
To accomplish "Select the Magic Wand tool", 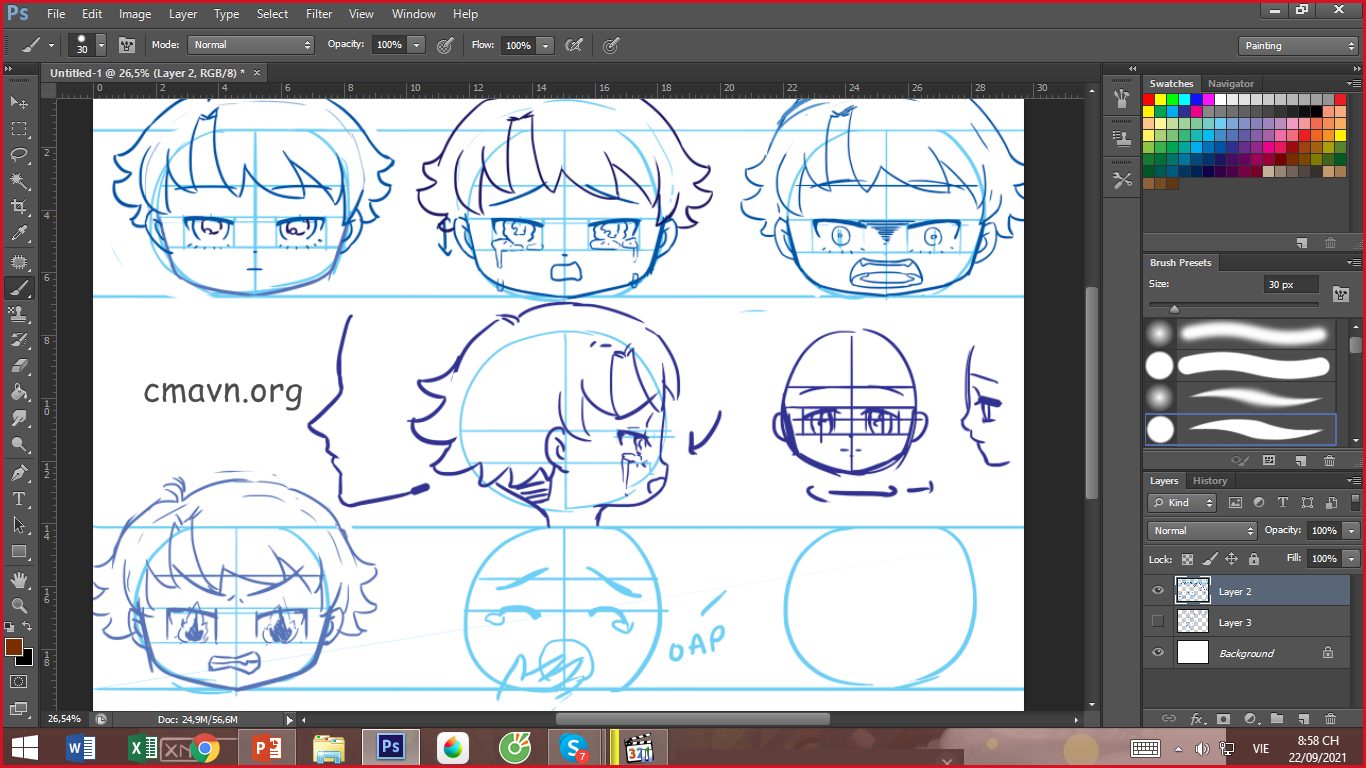I will click(19, 181).
